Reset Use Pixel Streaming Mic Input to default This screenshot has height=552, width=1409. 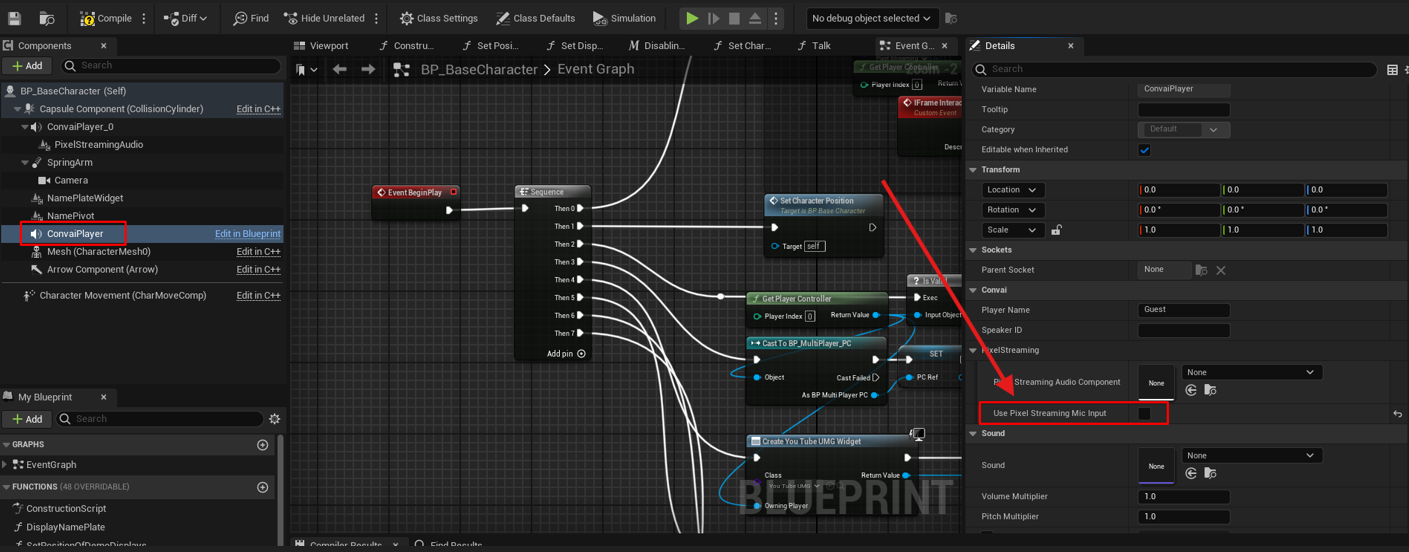click(x=1397, y=413)
